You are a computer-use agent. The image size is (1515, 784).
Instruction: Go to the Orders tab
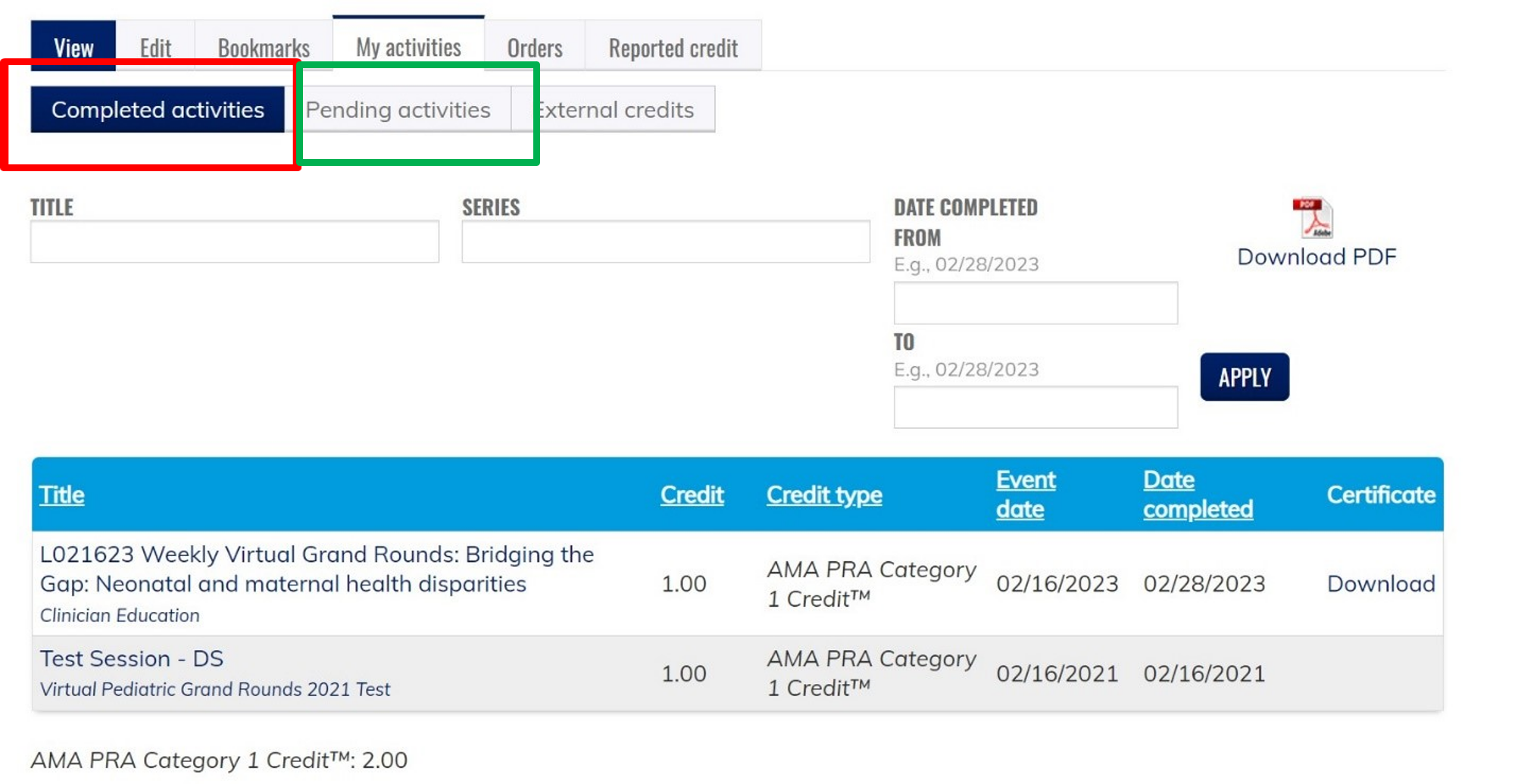click(535, 48)
